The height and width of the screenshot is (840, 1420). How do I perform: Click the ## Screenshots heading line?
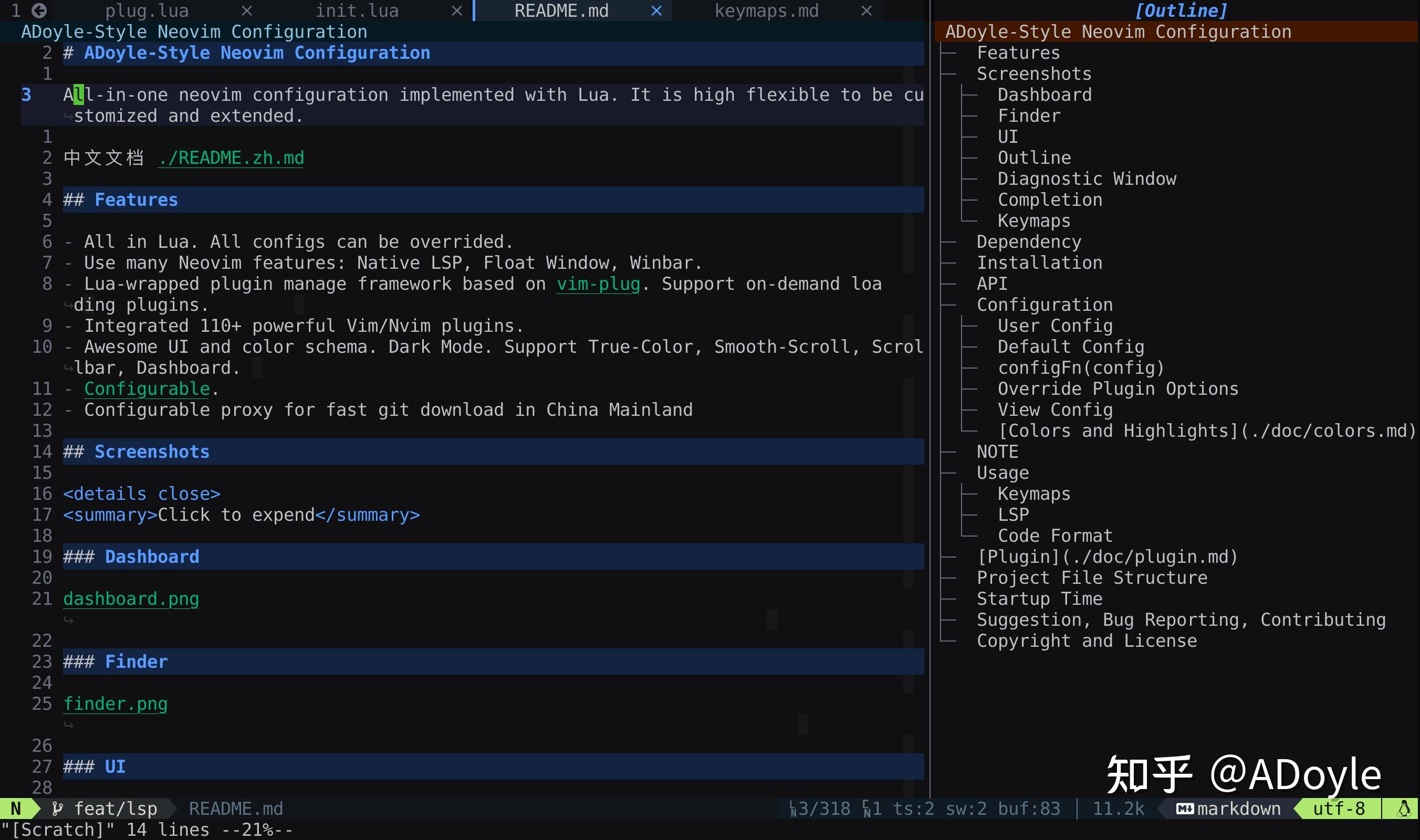(x=493, y=451)
